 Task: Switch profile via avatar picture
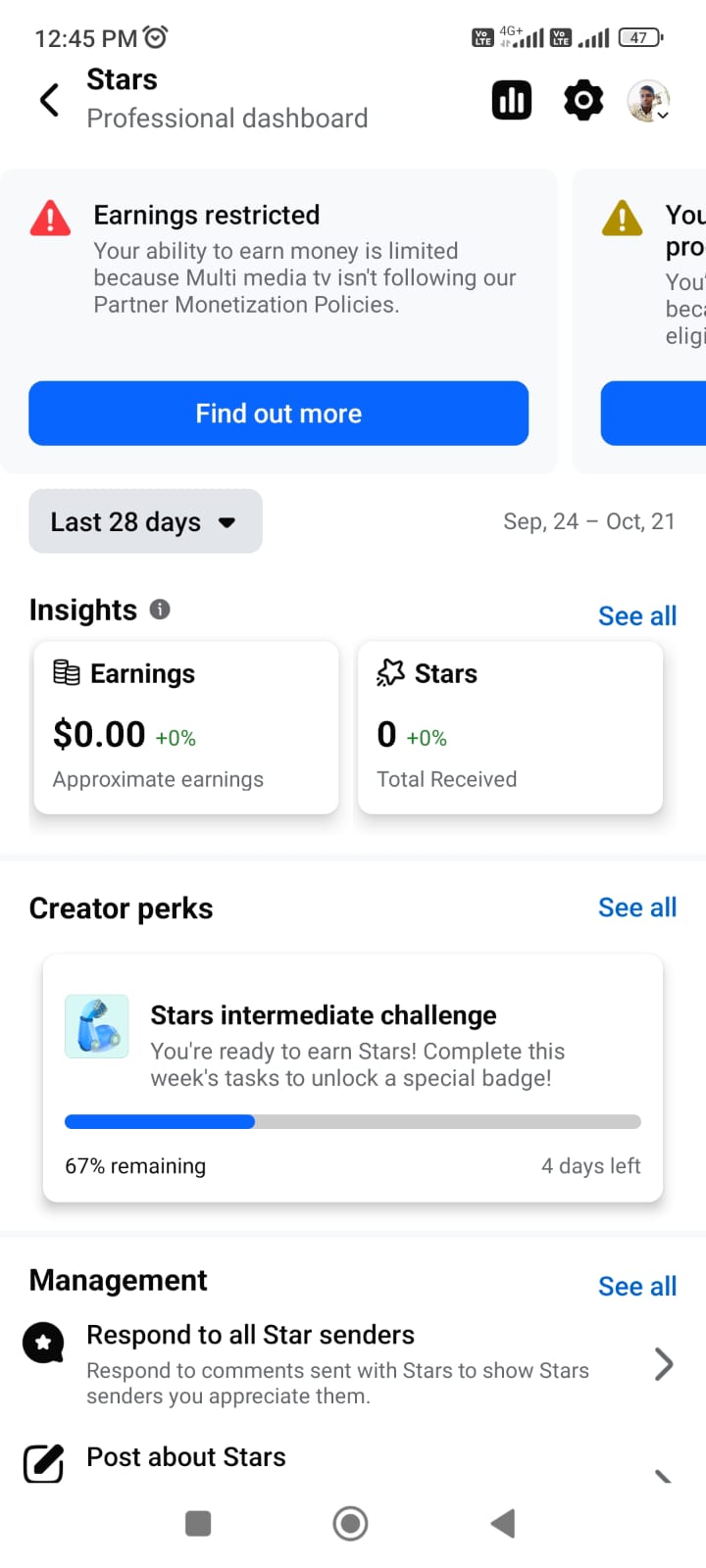648,101
